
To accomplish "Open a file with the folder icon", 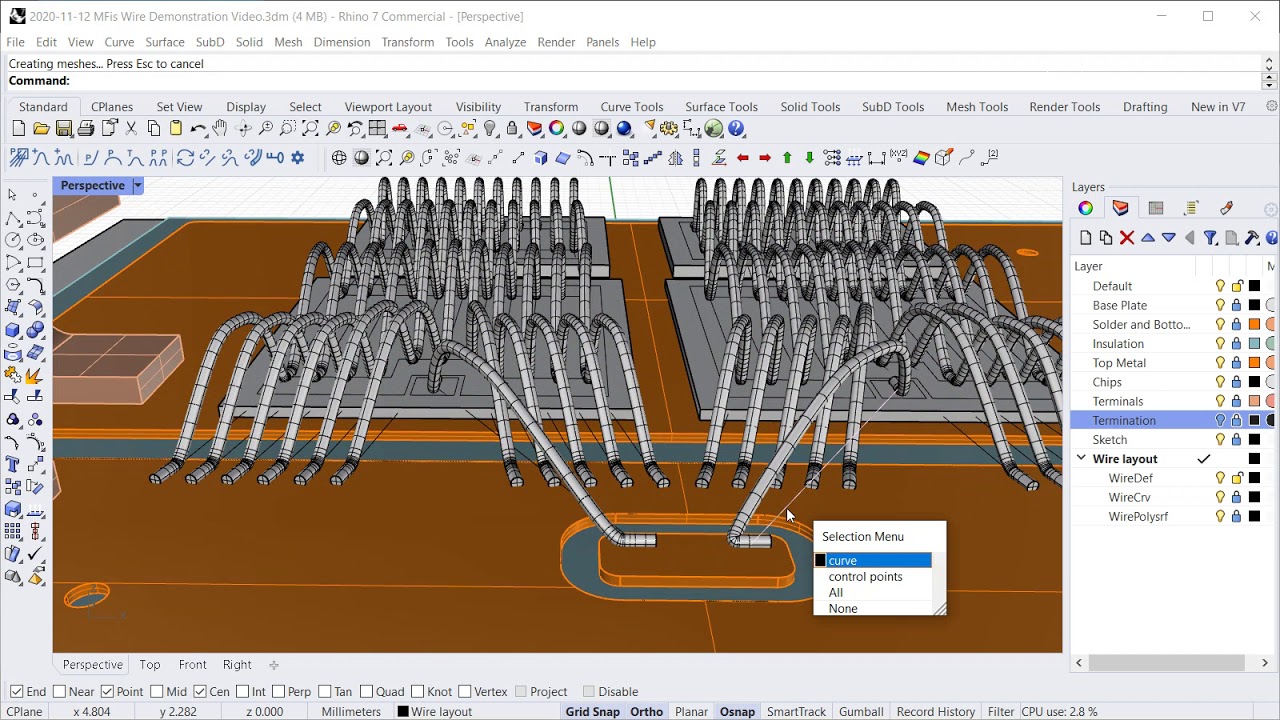I will [41, 129].
